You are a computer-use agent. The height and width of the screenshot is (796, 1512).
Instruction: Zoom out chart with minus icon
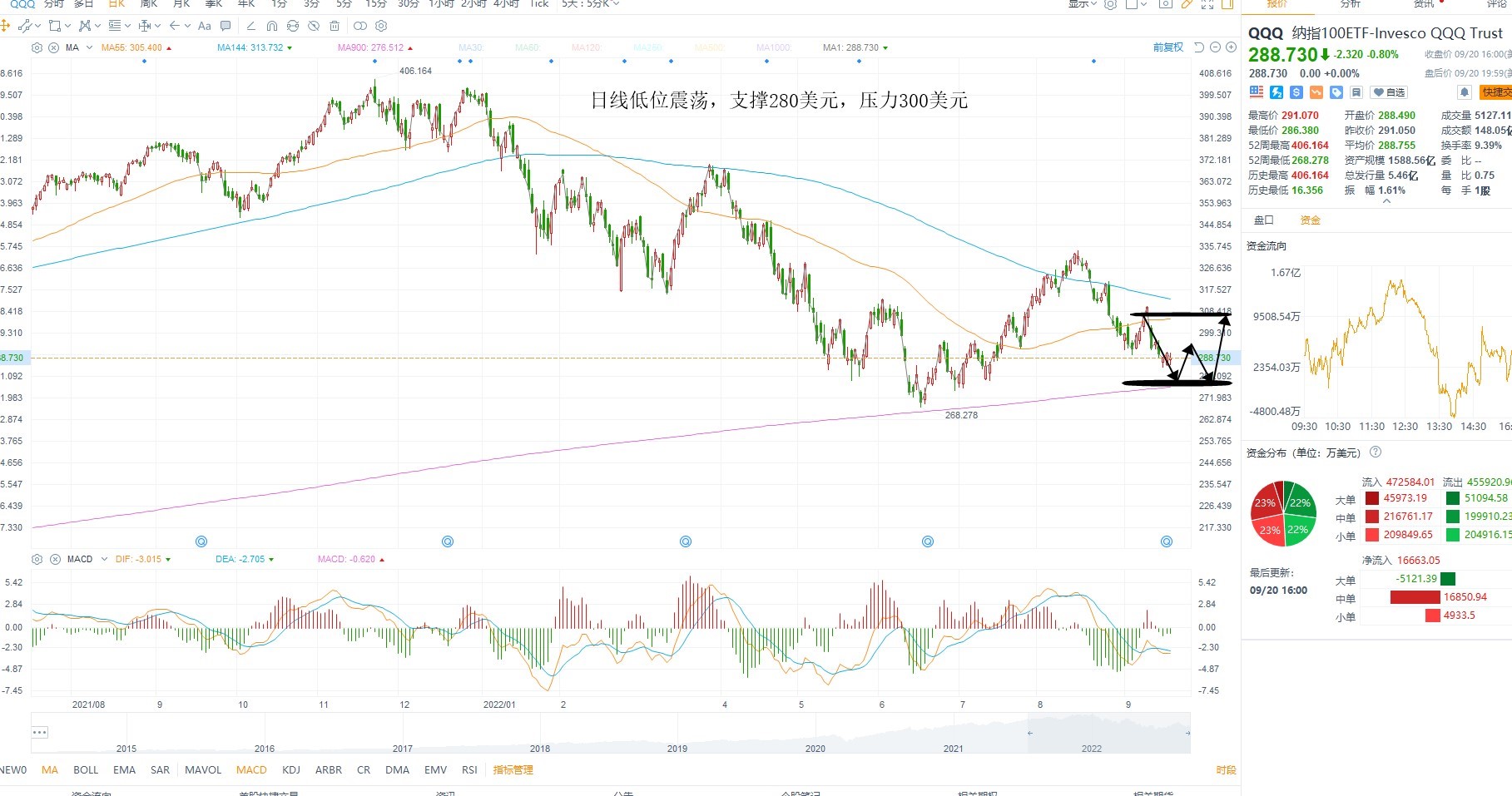[x=1215, y=47]
